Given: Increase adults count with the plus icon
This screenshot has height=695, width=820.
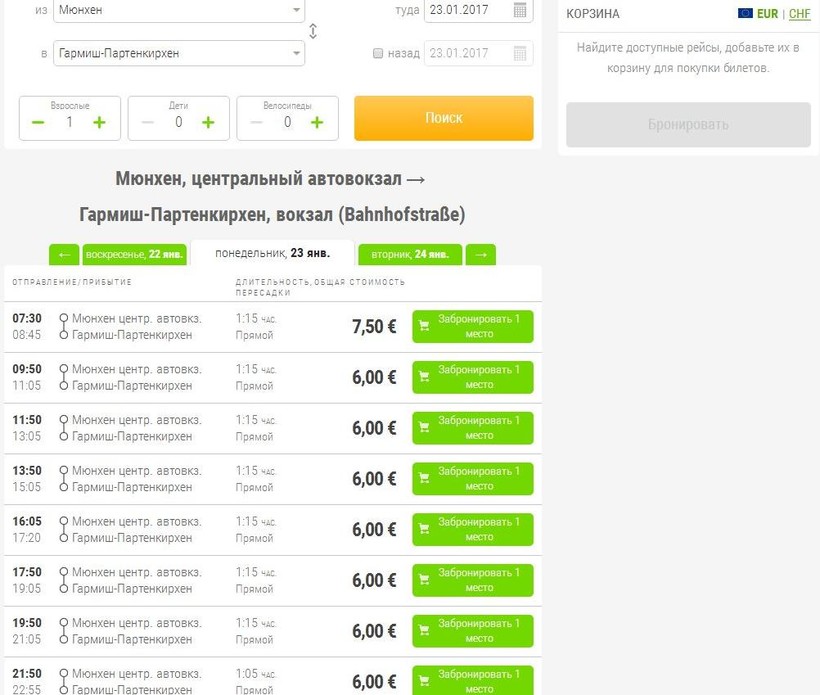Looking at the screenshot, I should 99,122.
